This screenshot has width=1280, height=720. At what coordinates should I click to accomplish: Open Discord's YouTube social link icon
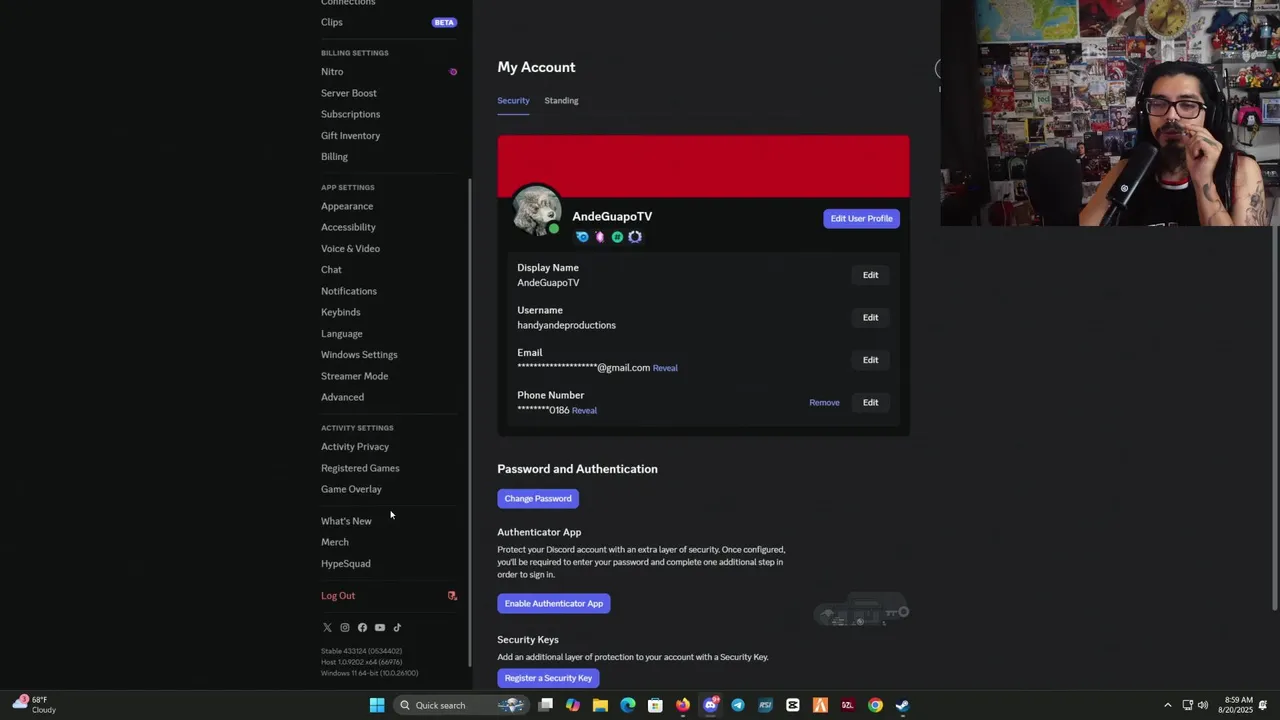point(380,628)
